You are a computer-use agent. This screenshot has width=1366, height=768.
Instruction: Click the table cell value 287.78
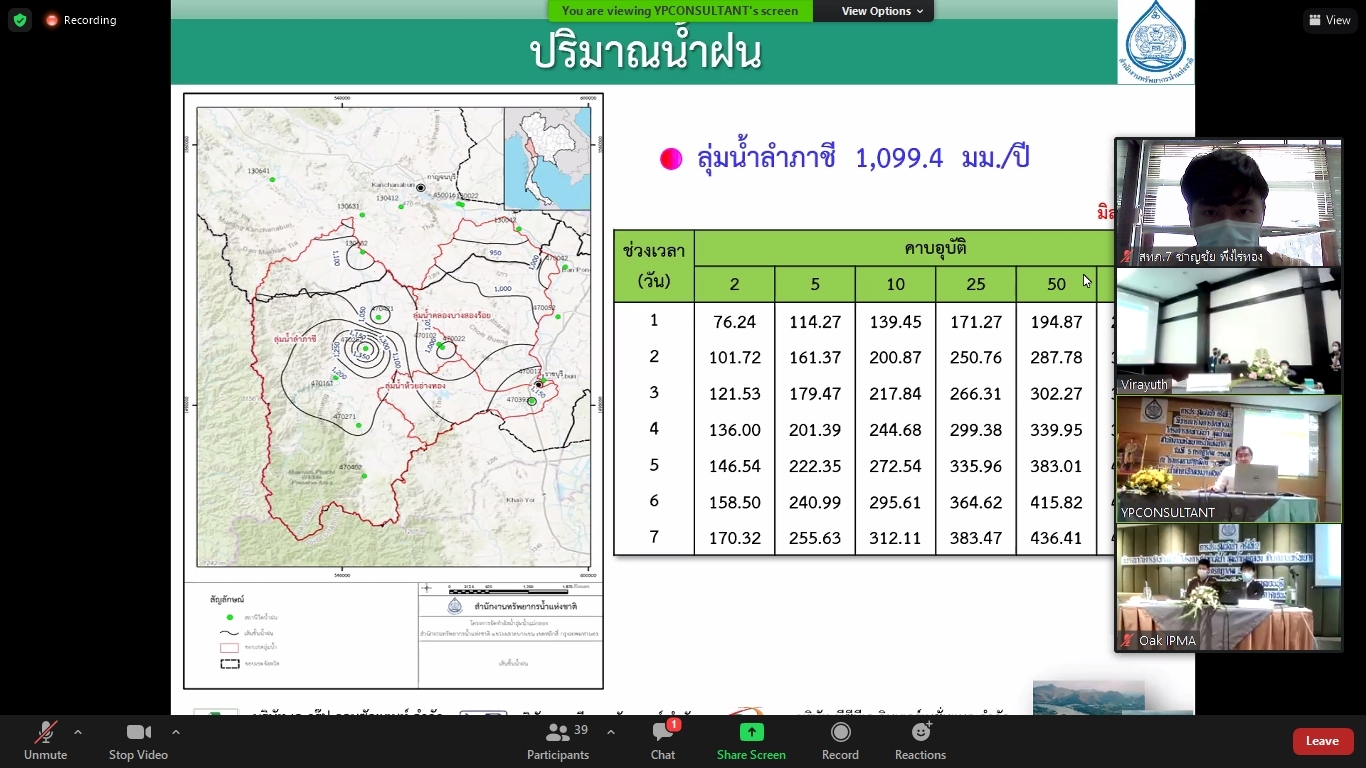[x=1056, y=358]
